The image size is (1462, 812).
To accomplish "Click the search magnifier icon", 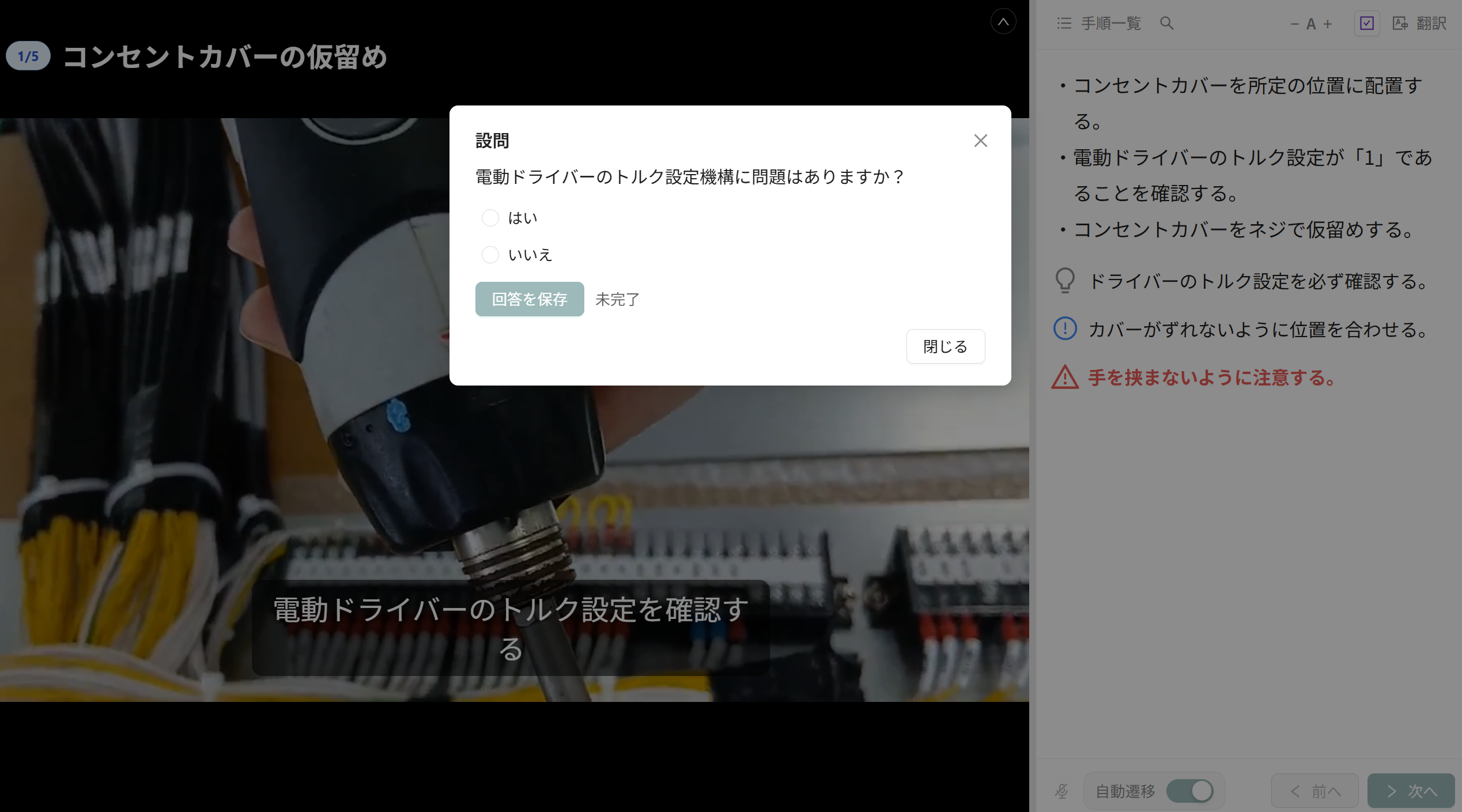I will (x=1166, y=23).
